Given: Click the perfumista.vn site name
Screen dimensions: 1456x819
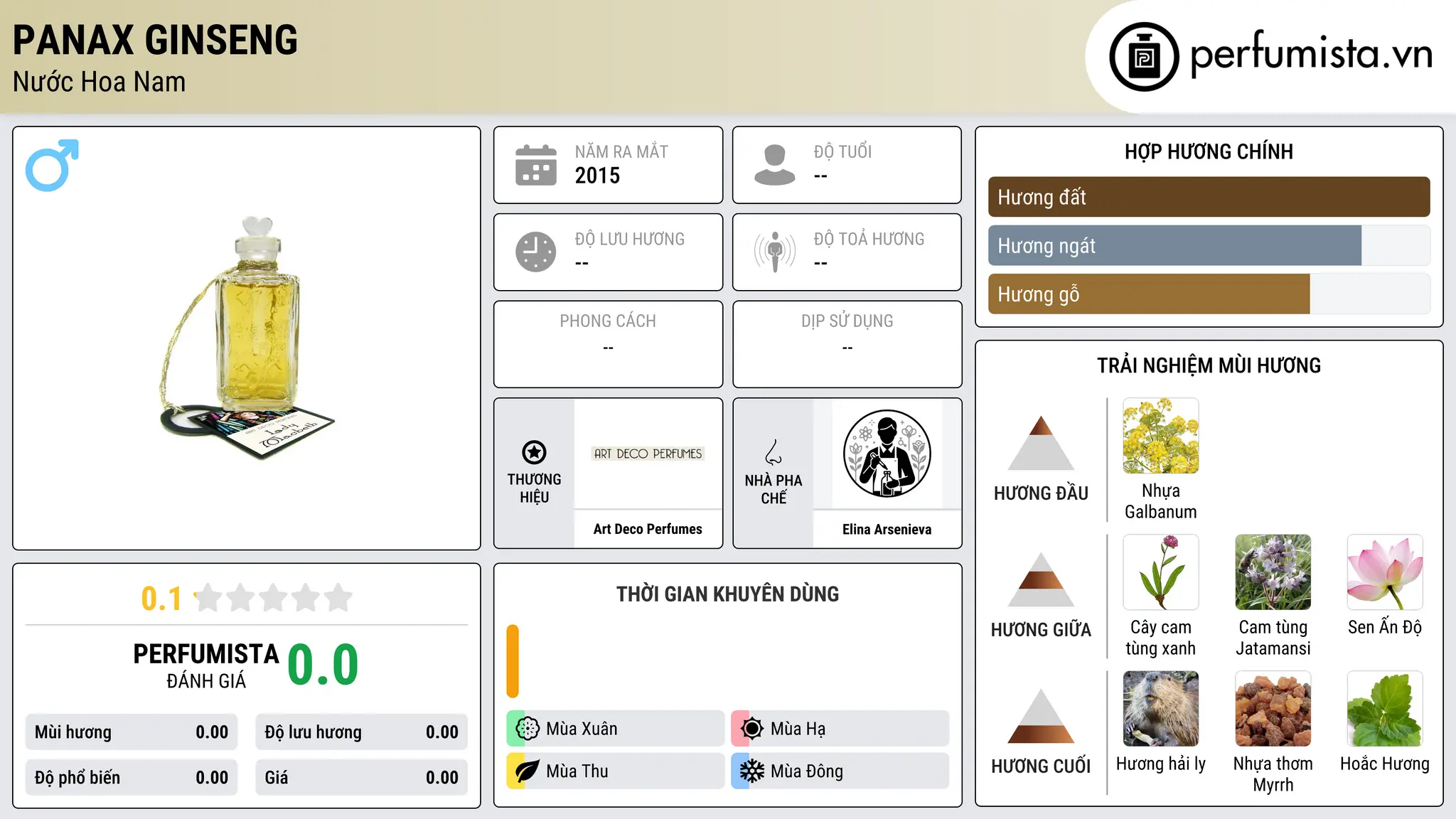Looking at the screenshot, I should [1312, 55].
